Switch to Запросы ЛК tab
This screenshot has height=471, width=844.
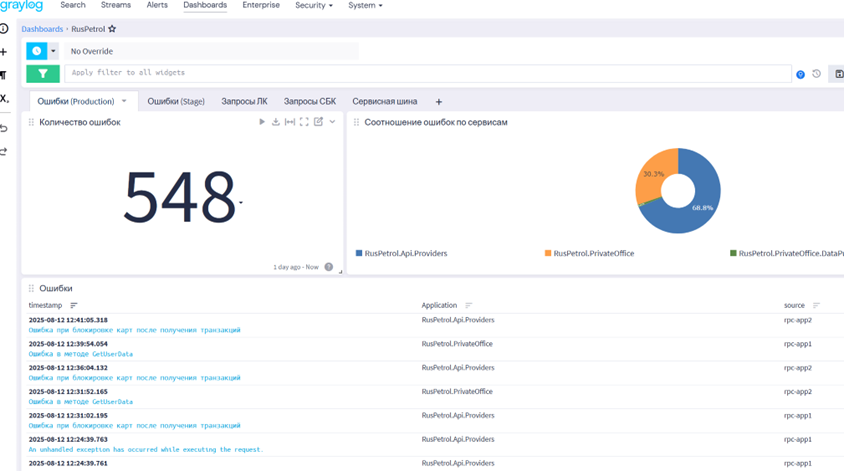coord(244,101)
